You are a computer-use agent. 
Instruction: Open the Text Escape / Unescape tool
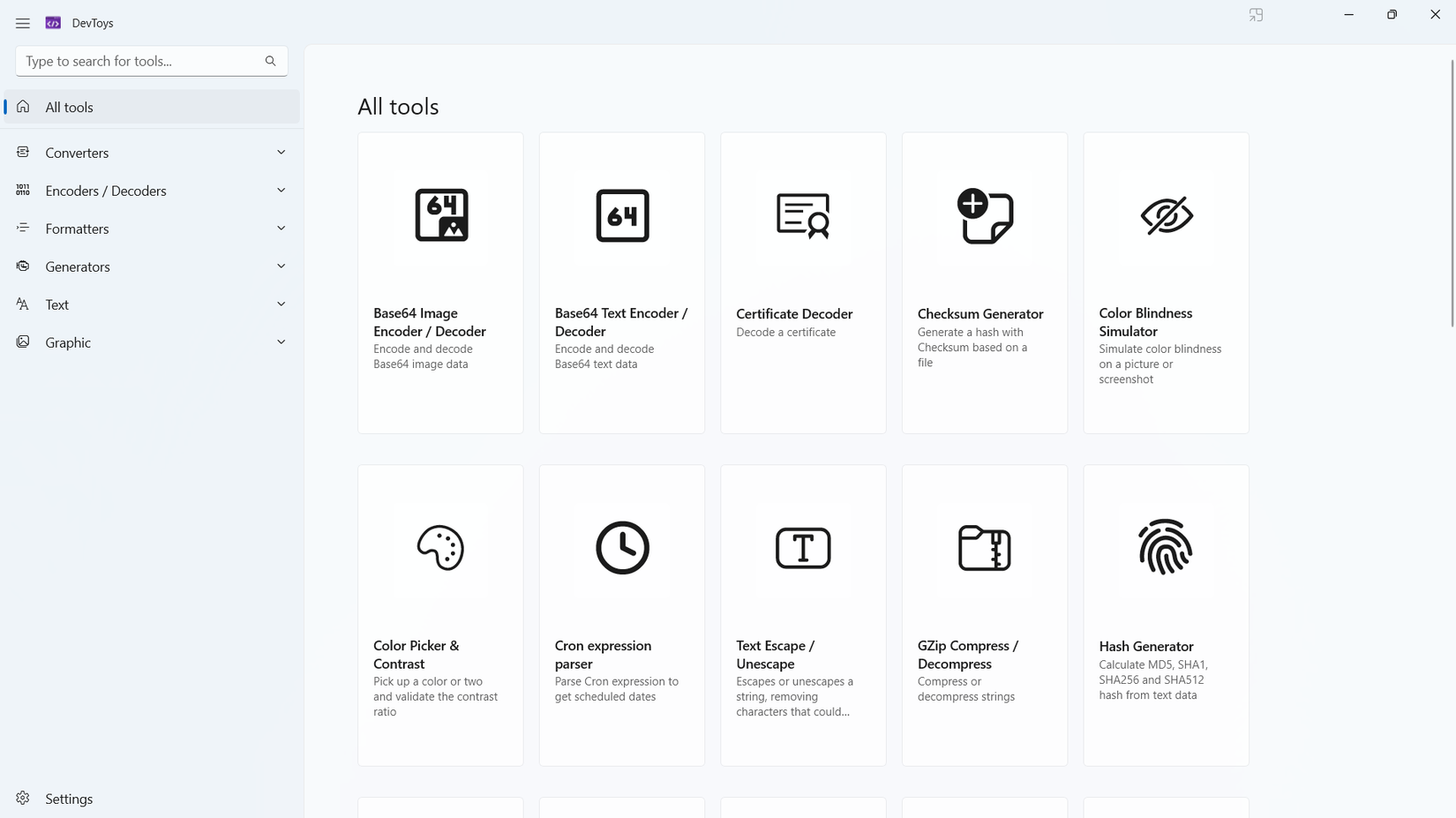point(802,615)
